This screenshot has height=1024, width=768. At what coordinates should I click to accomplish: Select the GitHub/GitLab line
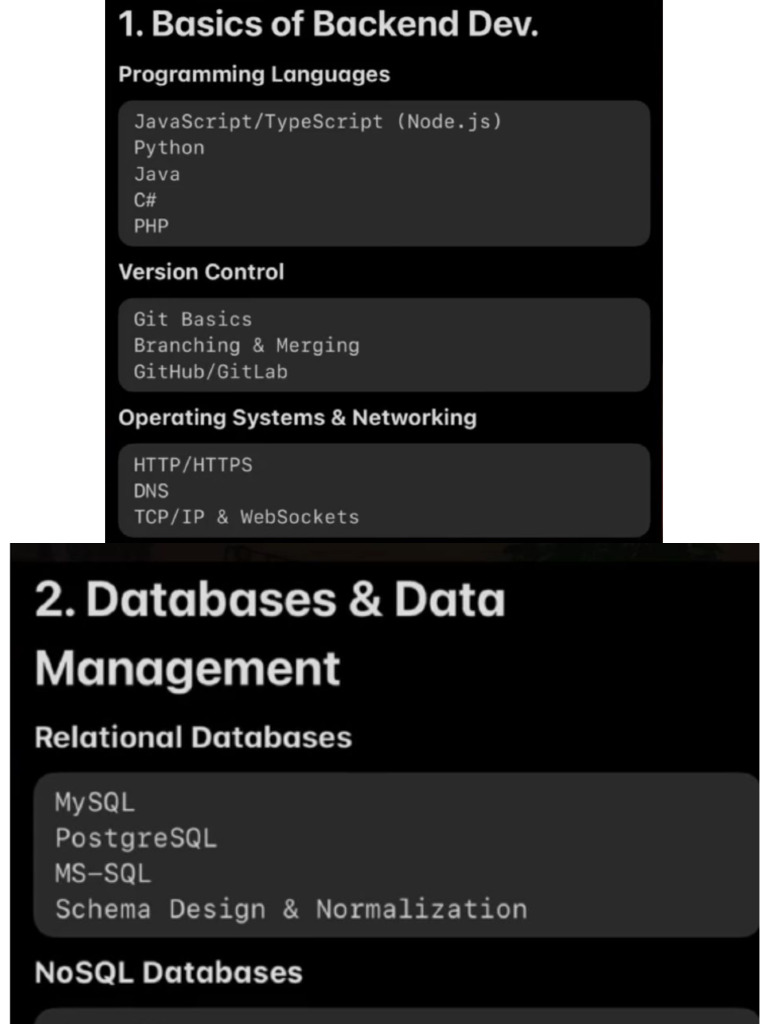[210, 372]
